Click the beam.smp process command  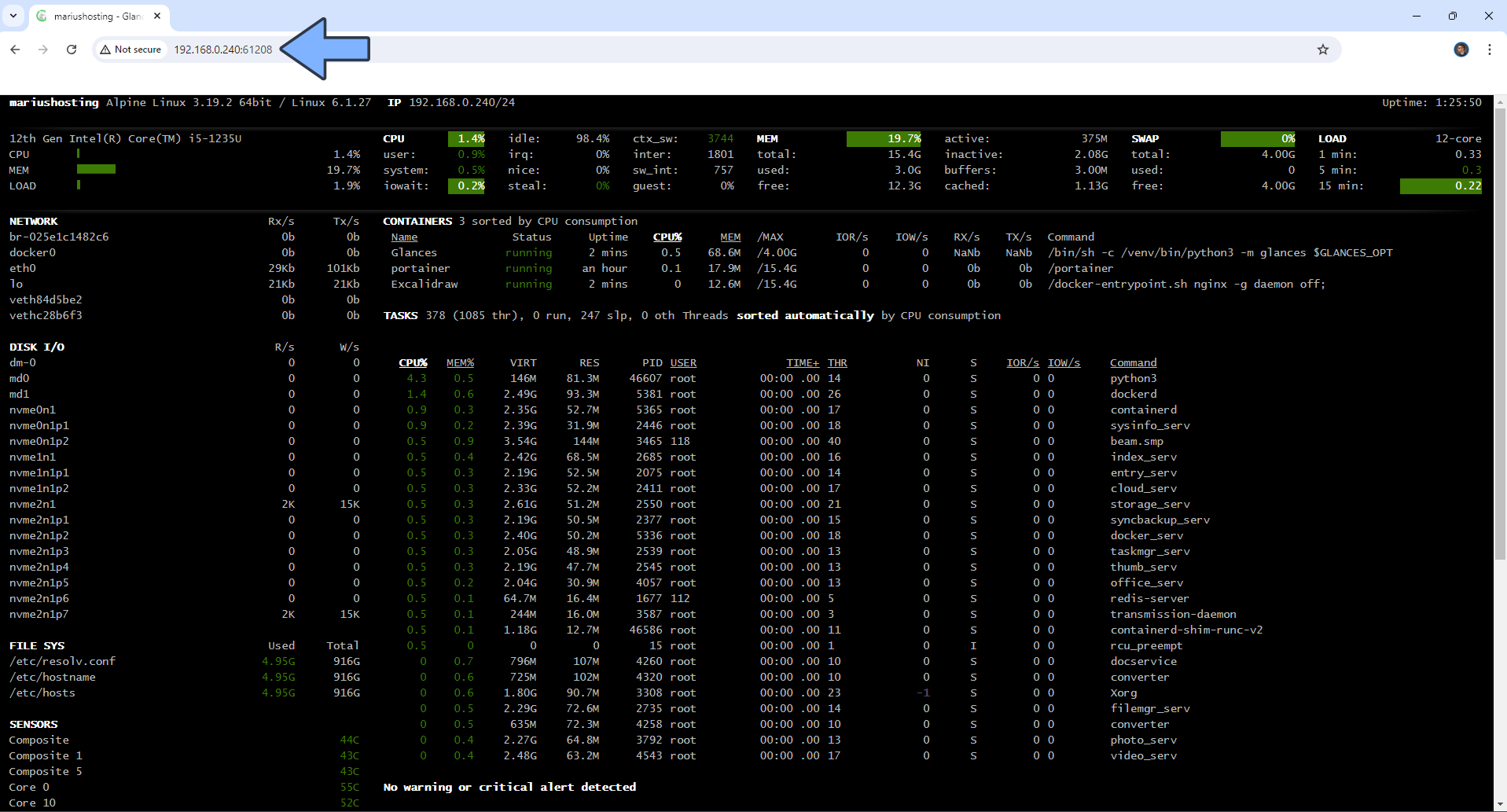click(1136, 442)
